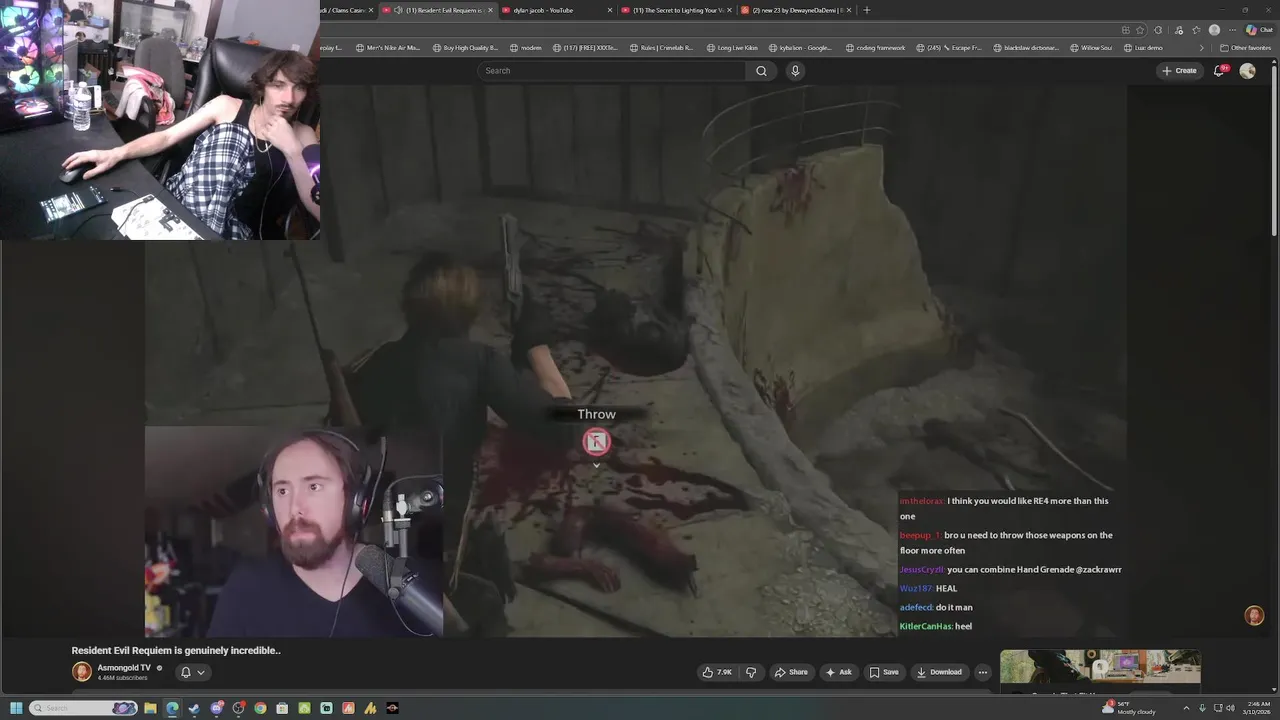
Task: Open the YouTube notifications bell
Action: [1219, 71]
